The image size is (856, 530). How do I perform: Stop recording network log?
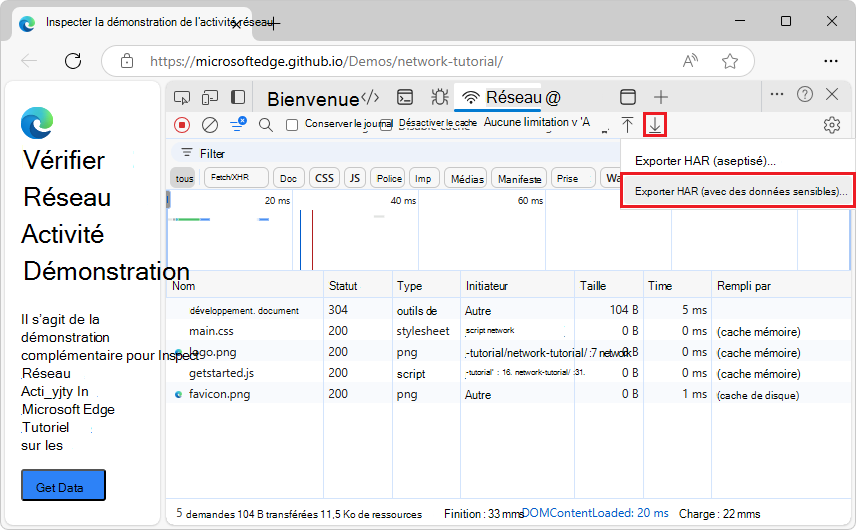coord(182,125)
